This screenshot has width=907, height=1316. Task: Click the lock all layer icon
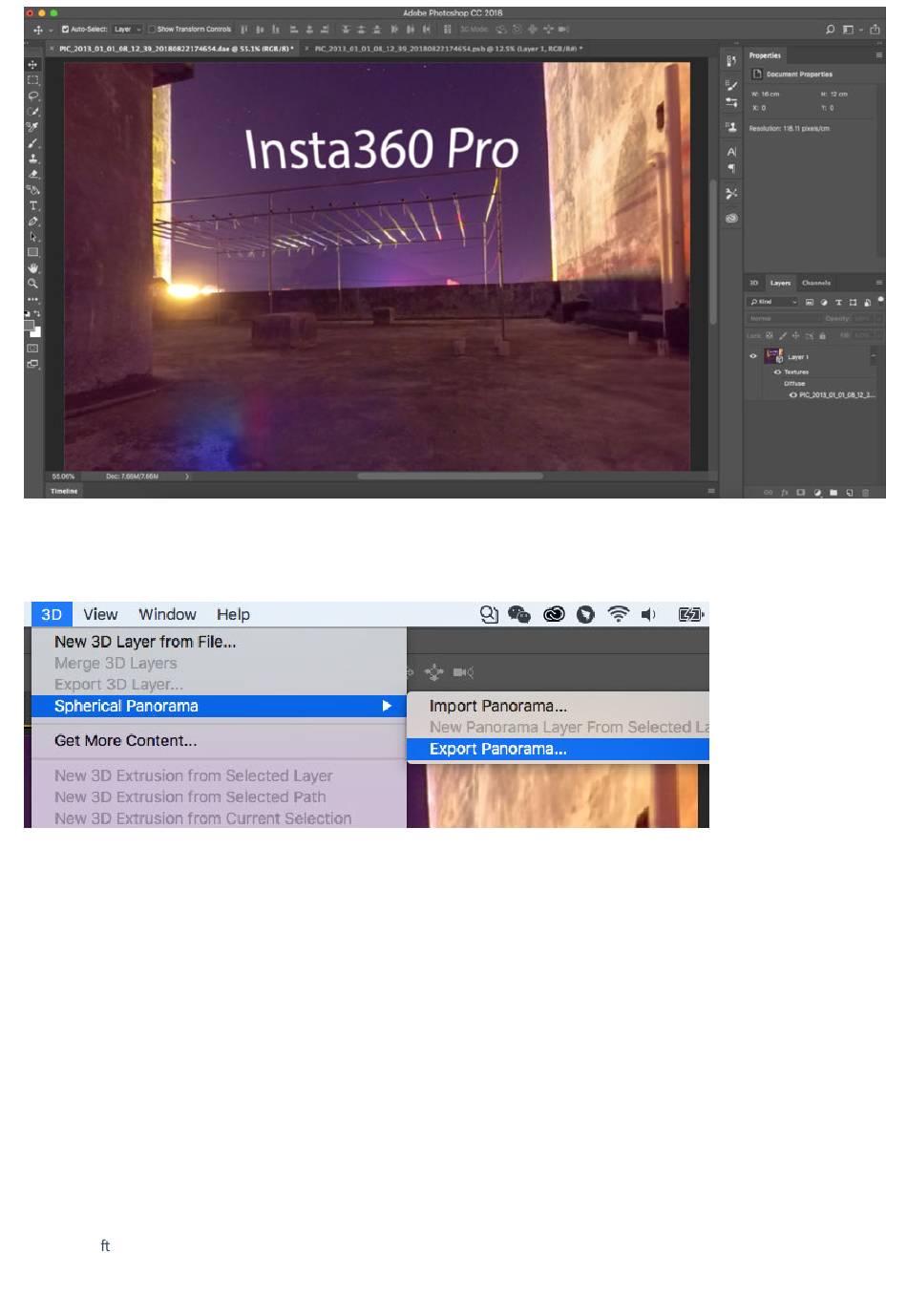tap(822, 336)
